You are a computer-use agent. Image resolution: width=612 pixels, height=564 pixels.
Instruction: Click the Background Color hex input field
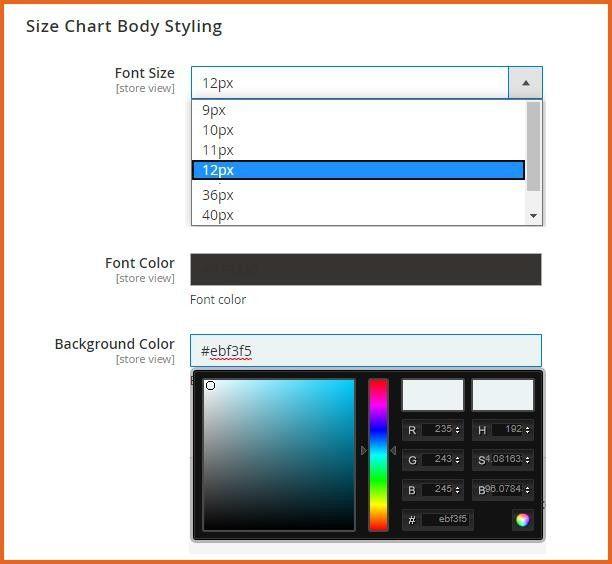[366, 351]
